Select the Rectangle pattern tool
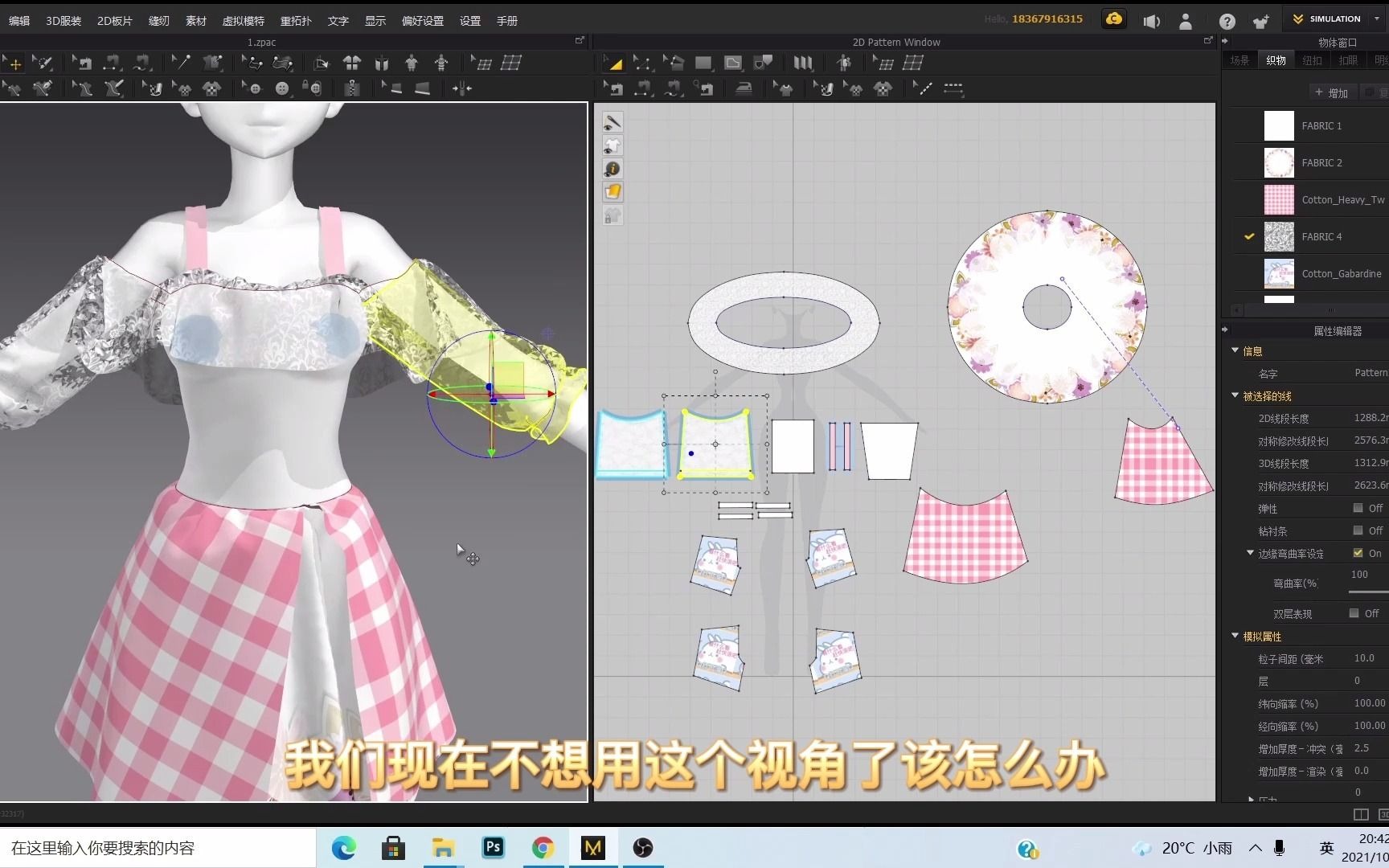The width and height of the screenshot is (1389, 868). tap(703, 63)
